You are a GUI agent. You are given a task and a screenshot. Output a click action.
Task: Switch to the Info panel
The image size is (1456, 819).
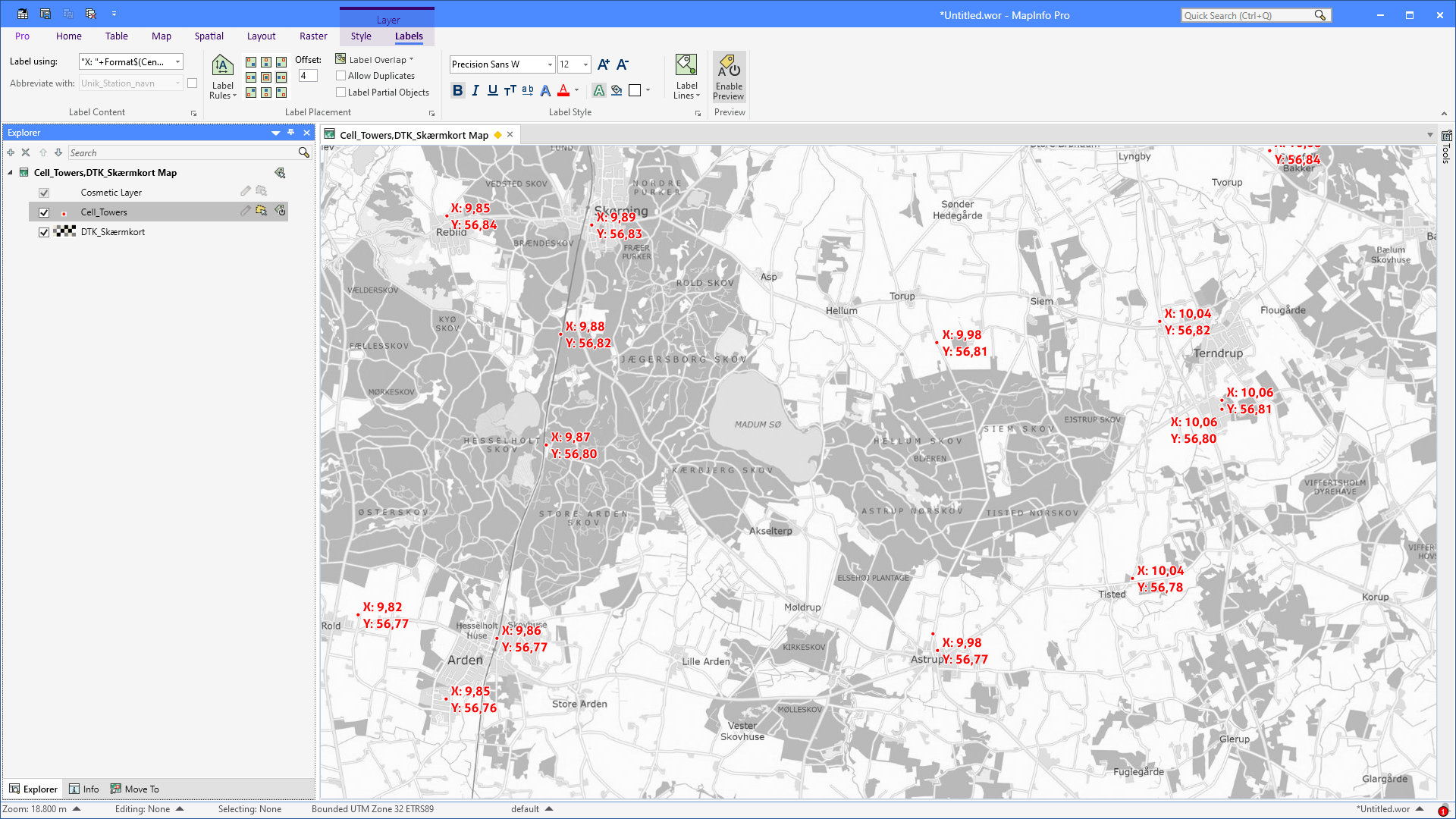[x=84, y=789]
